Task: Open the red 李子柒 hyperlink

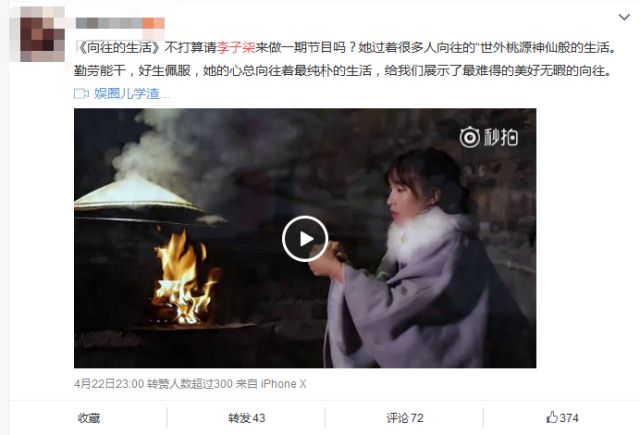Action: 236,47
